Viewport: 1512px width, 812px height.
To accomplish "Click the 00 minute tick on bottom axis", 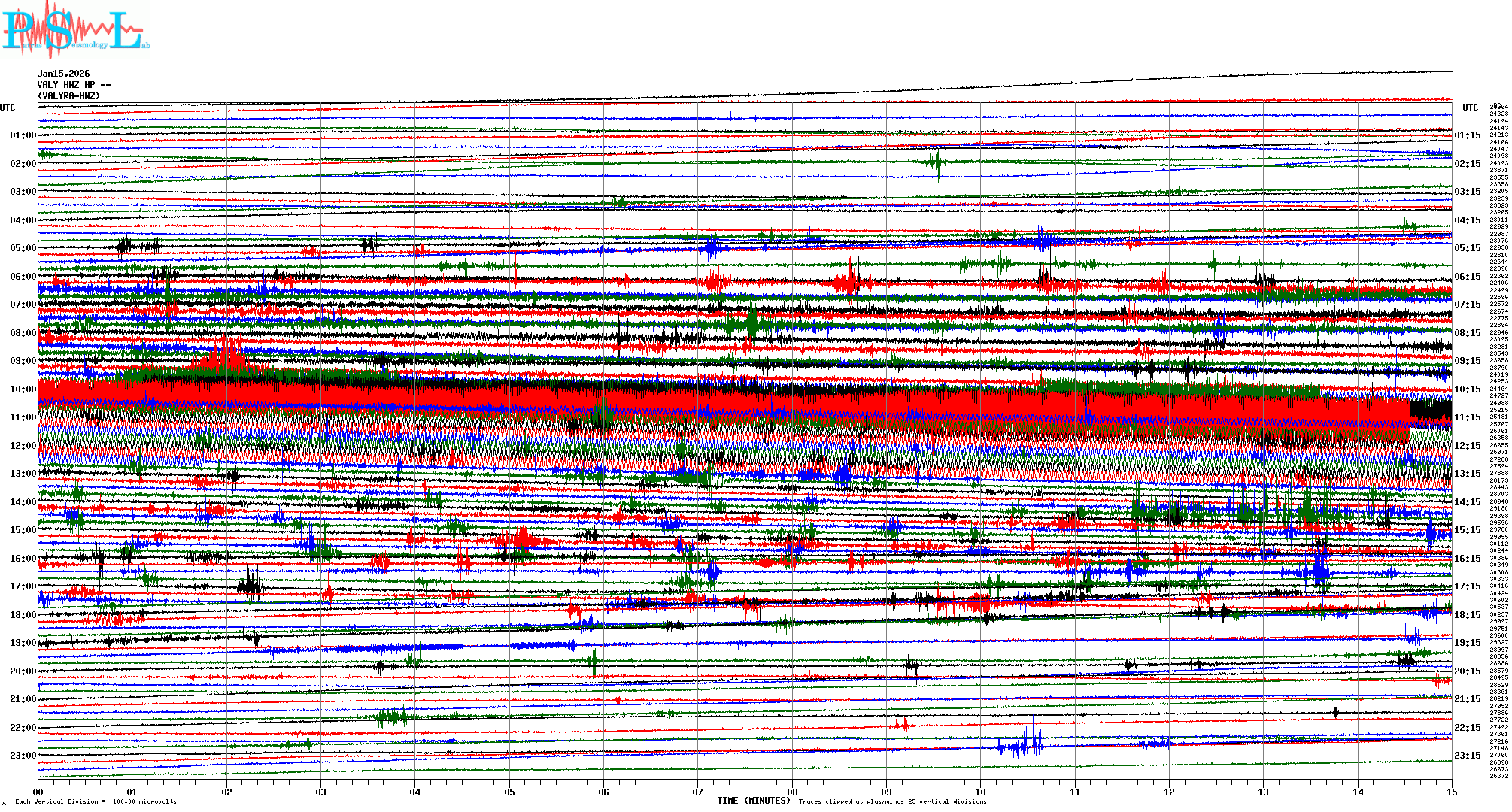I will tap(38, 792).
